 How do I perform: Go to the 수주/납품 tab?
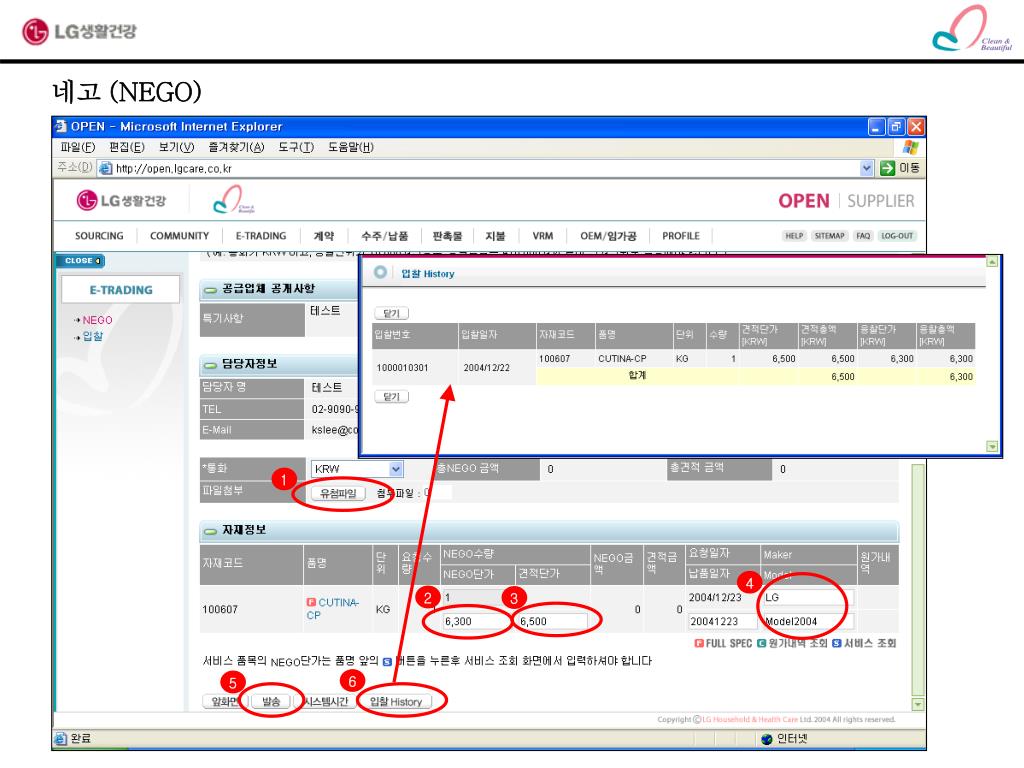point(385,236)
